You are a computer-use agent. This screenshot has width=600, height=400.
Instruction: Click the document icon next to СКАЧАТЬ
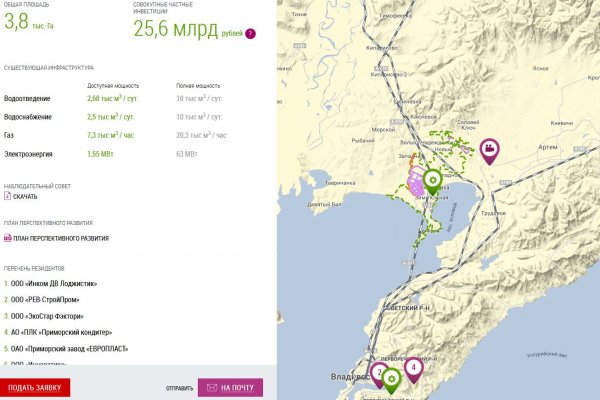click(x=7, y=196)
